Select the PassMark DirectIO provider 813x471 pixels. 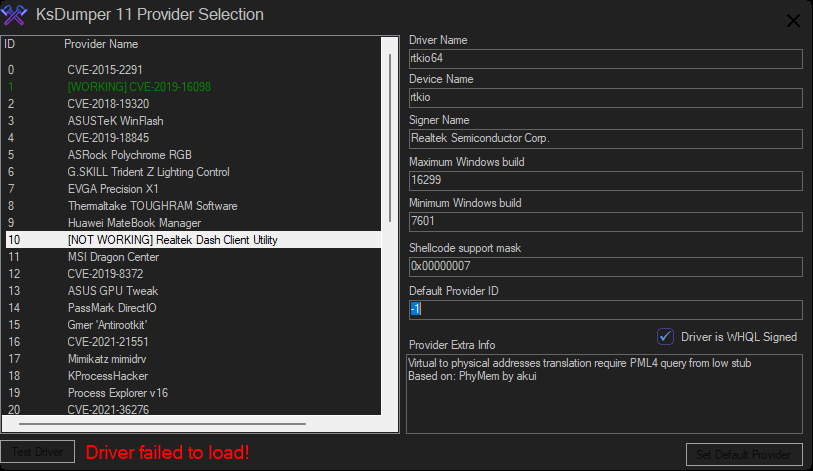(x=193, y=308)
